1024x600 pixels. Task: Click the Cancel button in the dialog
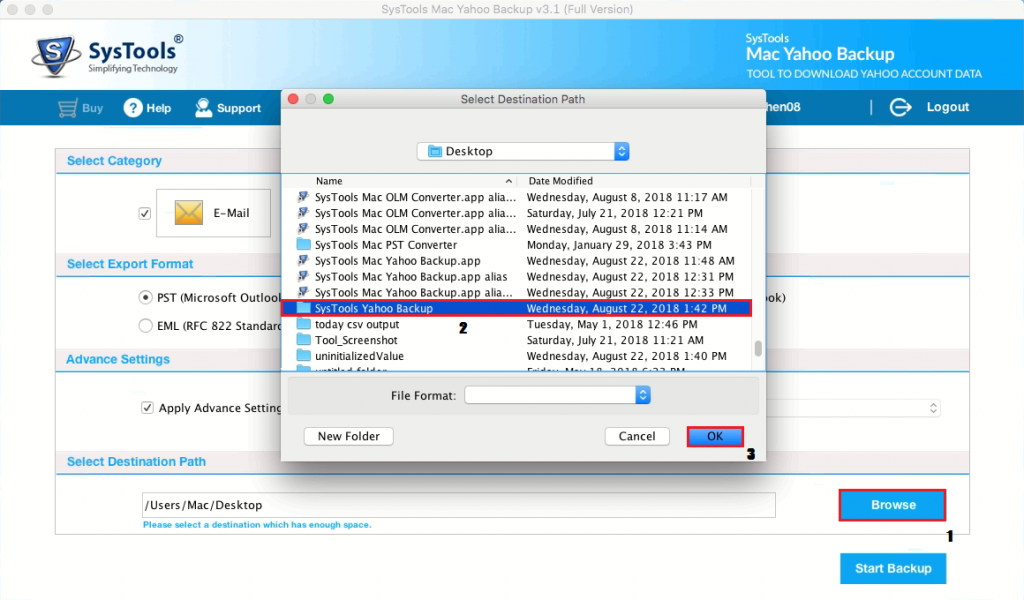pyautogui.click(x=637, y=436)
